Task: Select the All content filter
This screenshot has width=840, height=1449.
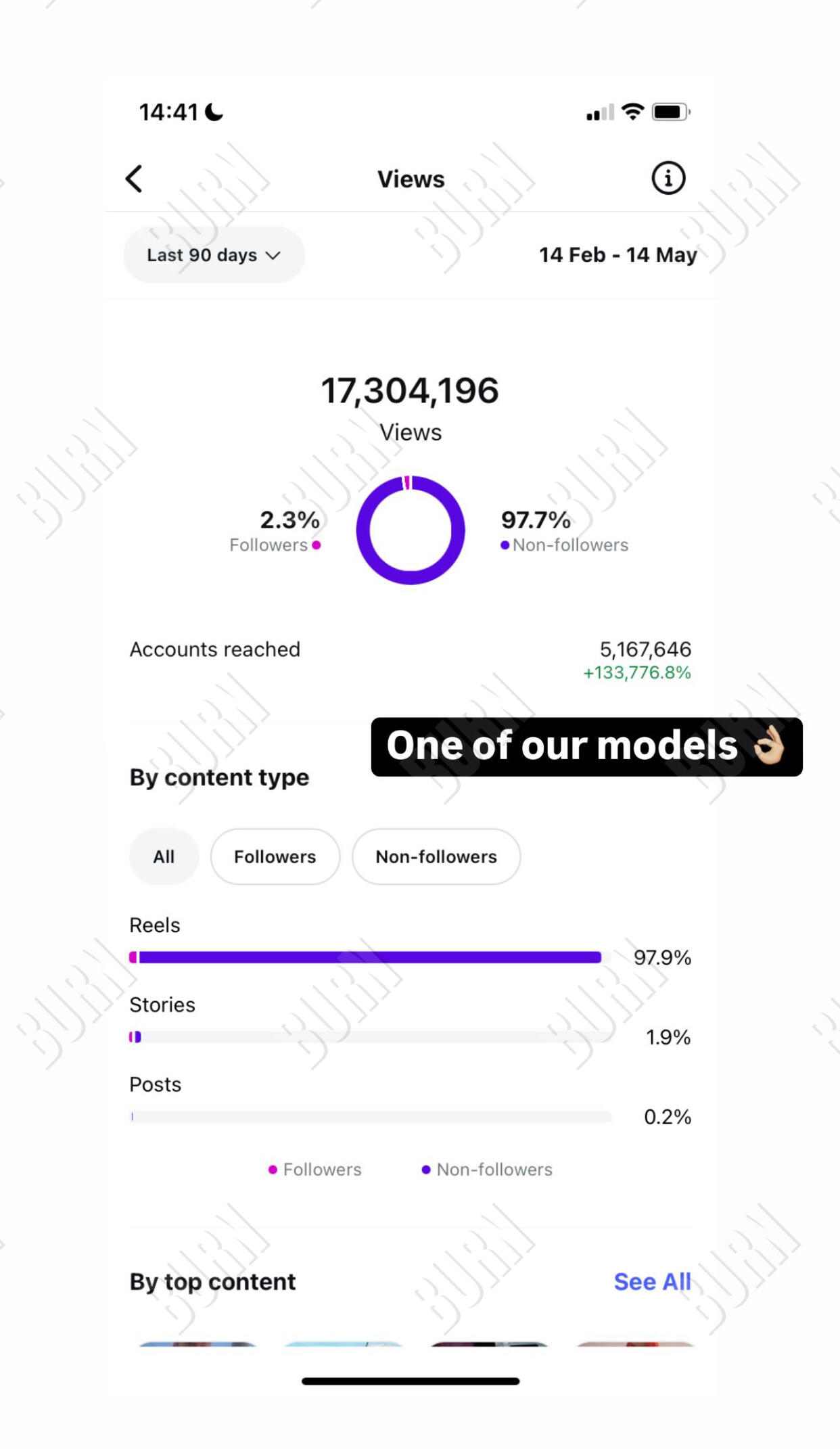Action: click(x=164, y=856)
